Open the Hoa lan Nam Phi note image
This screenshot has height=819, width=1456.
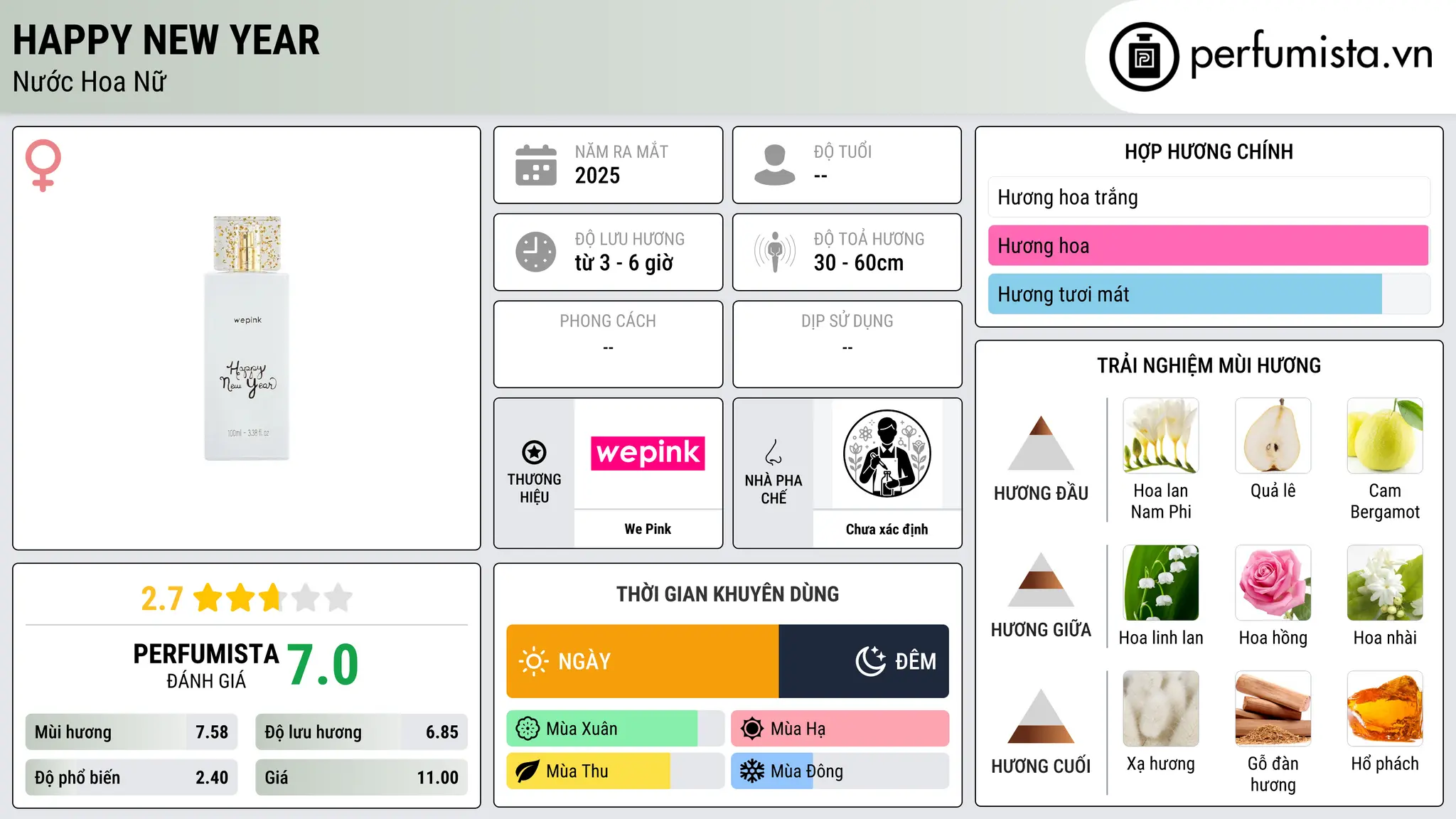(x=1161, y=436)
